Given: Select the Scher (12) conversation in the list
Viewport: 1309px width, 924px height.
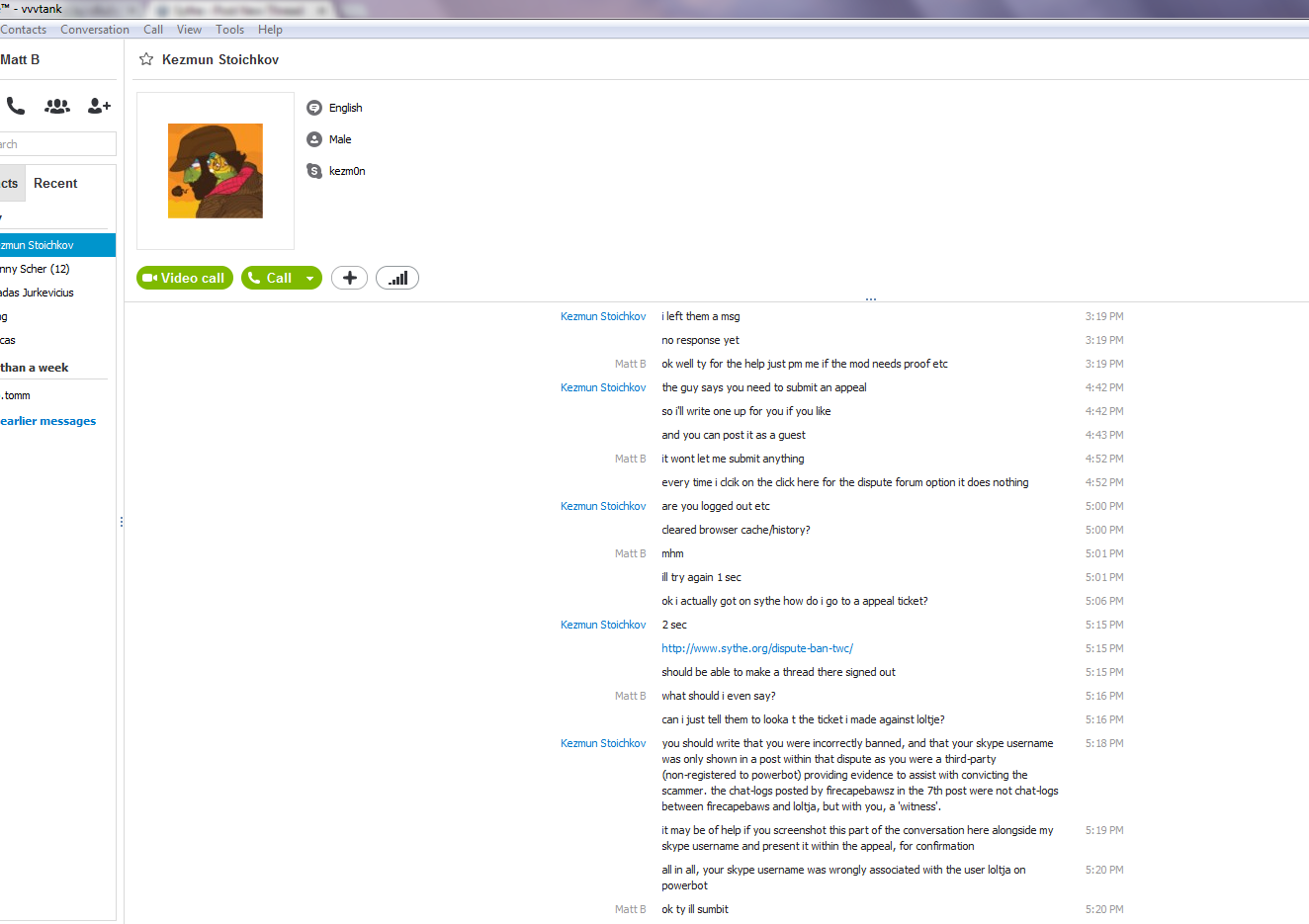Looking at the screenshot, I should 57,269.
